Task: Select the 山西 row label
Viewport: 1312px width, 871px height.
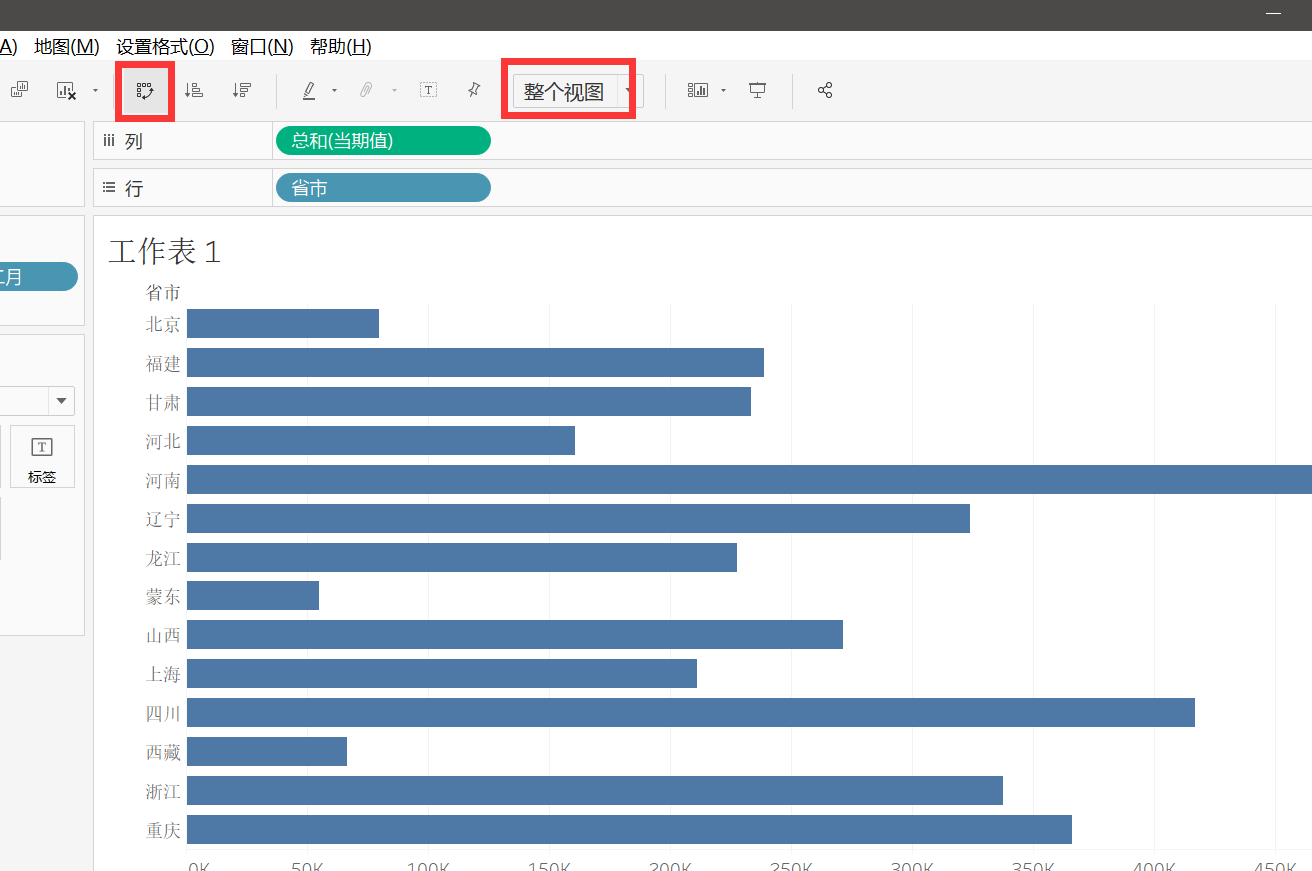Action: tap(163, 635)
